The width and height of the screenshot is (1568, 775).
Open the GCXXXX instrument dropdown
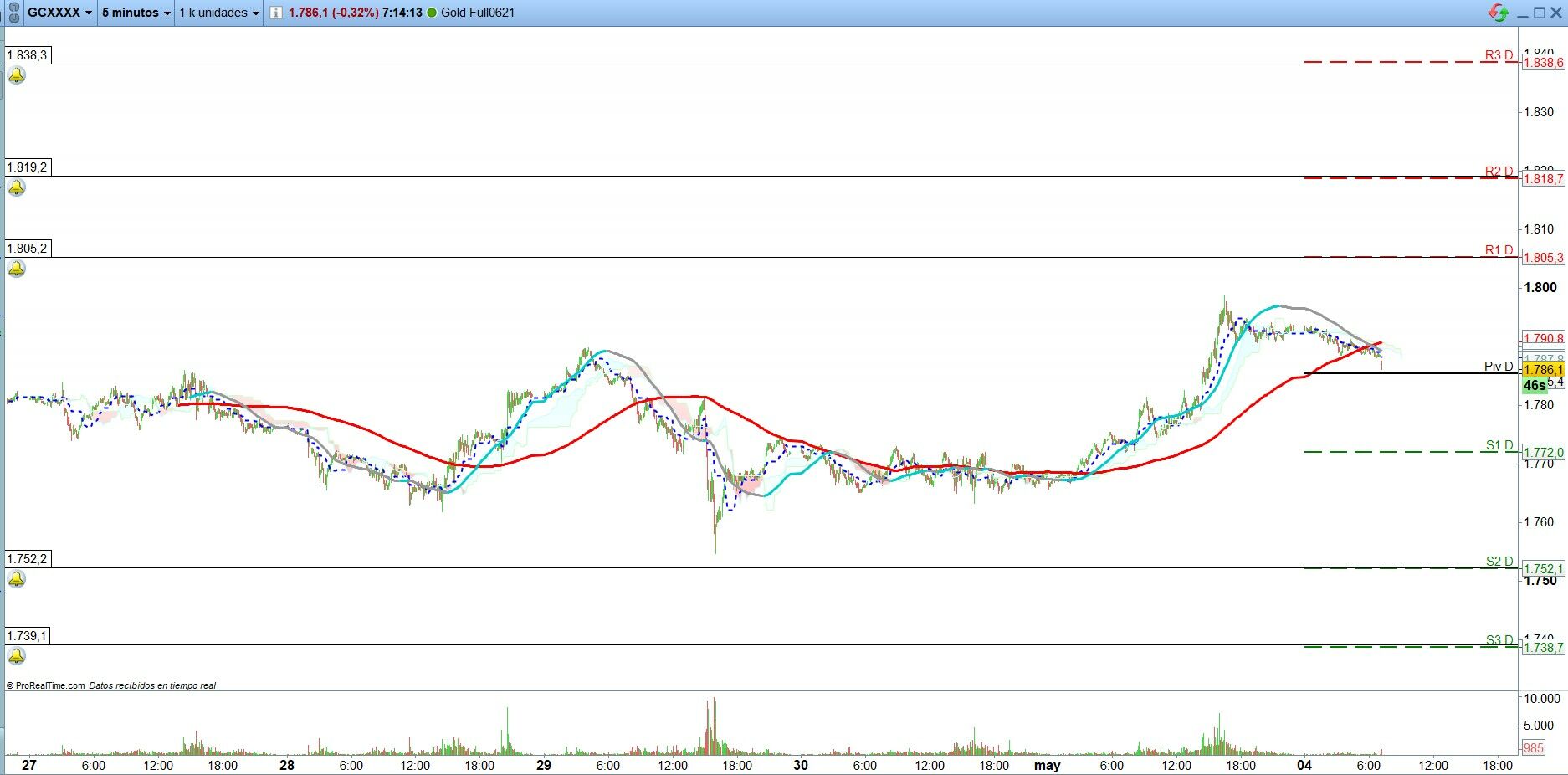59,13
